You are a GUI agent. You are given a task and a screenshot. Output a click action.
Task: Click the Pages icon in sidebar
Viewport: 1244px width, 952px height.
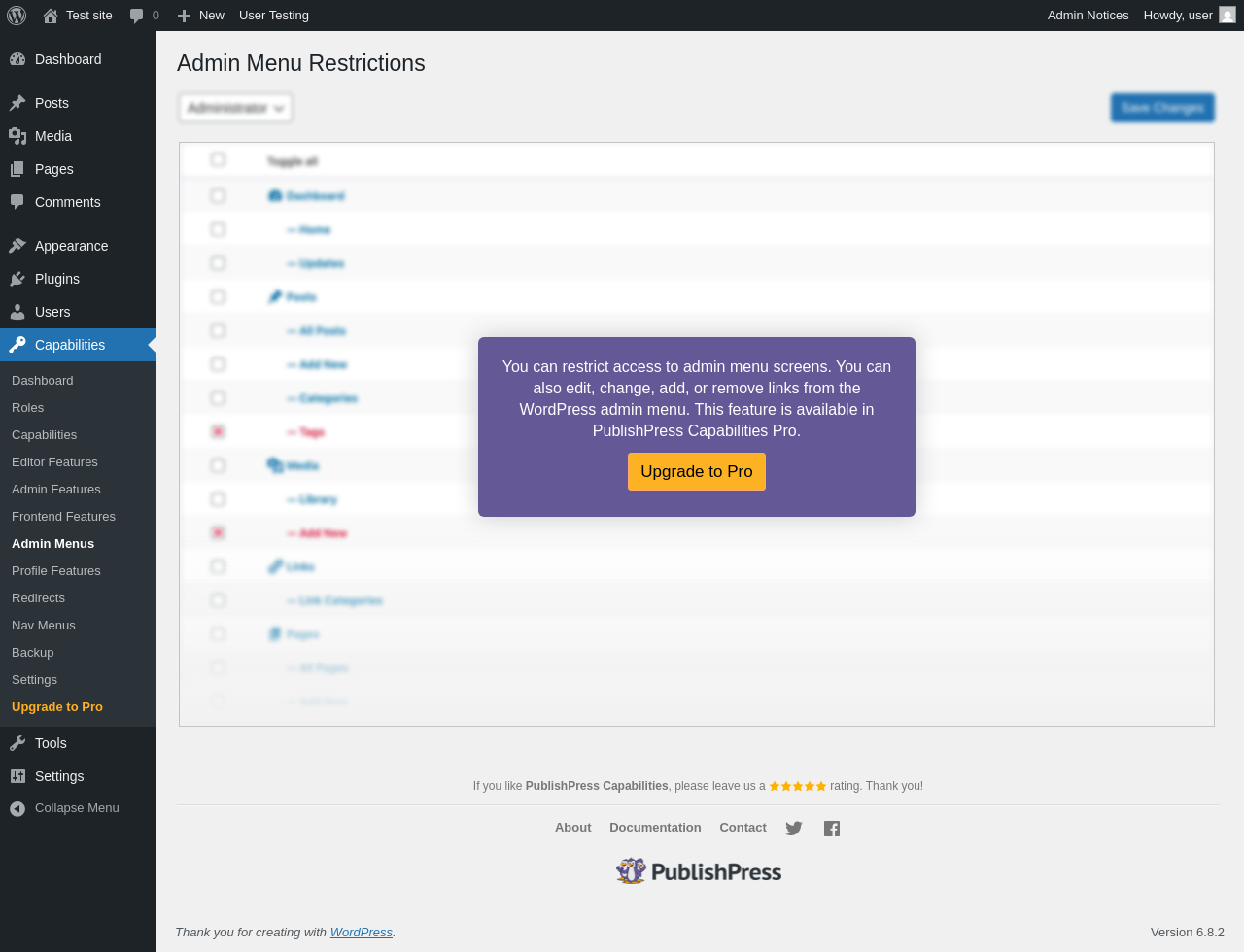(x=17, y=169)
